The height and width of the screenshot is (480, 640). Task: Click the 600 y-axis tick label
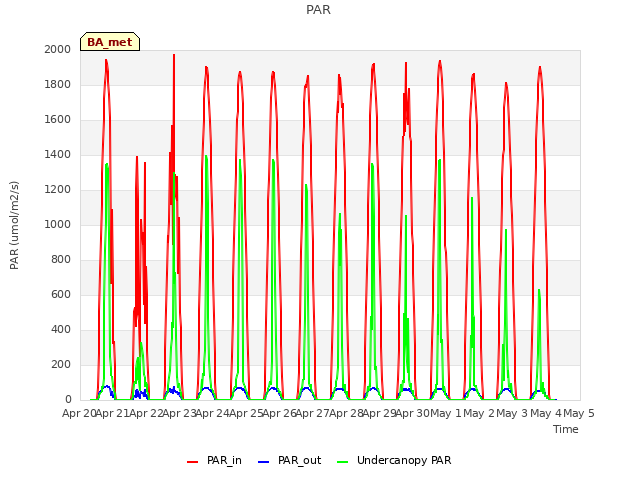point(61,294)
